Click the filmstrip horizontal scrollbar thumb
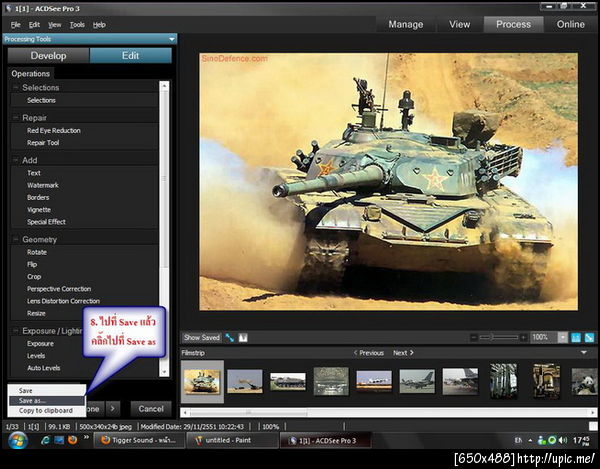Image resolution: width=600 pixels, height=469 pixels. tap(248, 413)
